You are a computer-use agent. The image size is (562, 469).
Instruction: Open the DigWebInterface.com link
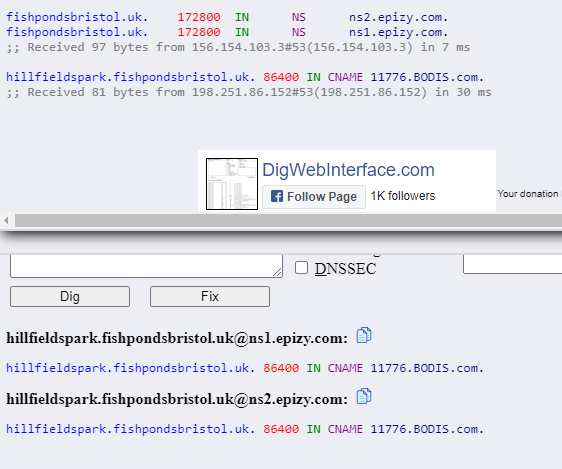point(348,170)
